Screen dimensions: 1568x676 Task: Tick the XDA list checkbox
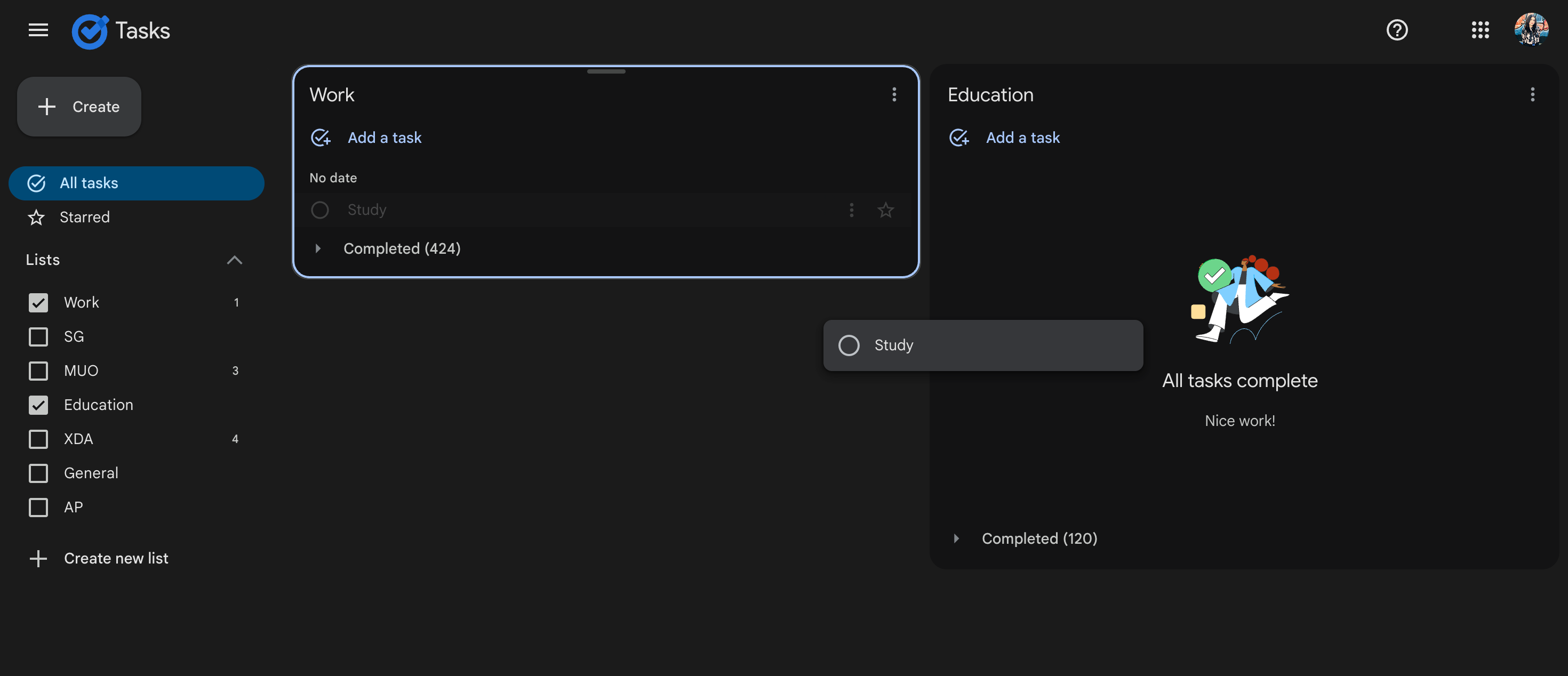tap(38, 439)
